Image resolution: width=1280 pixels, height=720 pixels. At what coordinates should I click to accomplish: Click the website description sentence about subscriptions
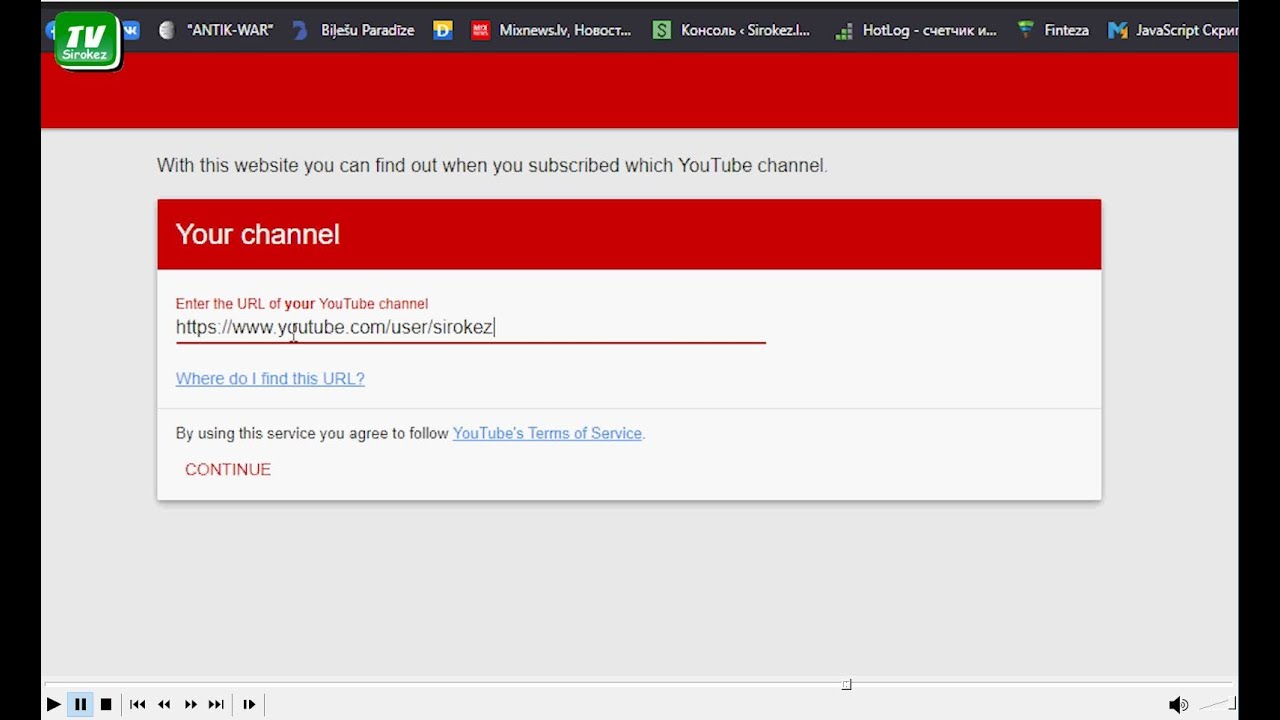click(492, 165)
